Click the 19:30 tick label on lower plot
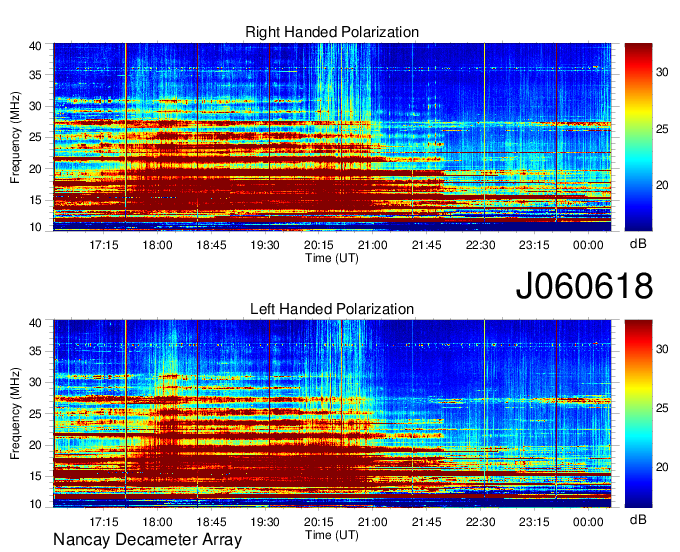 point(265,522)
